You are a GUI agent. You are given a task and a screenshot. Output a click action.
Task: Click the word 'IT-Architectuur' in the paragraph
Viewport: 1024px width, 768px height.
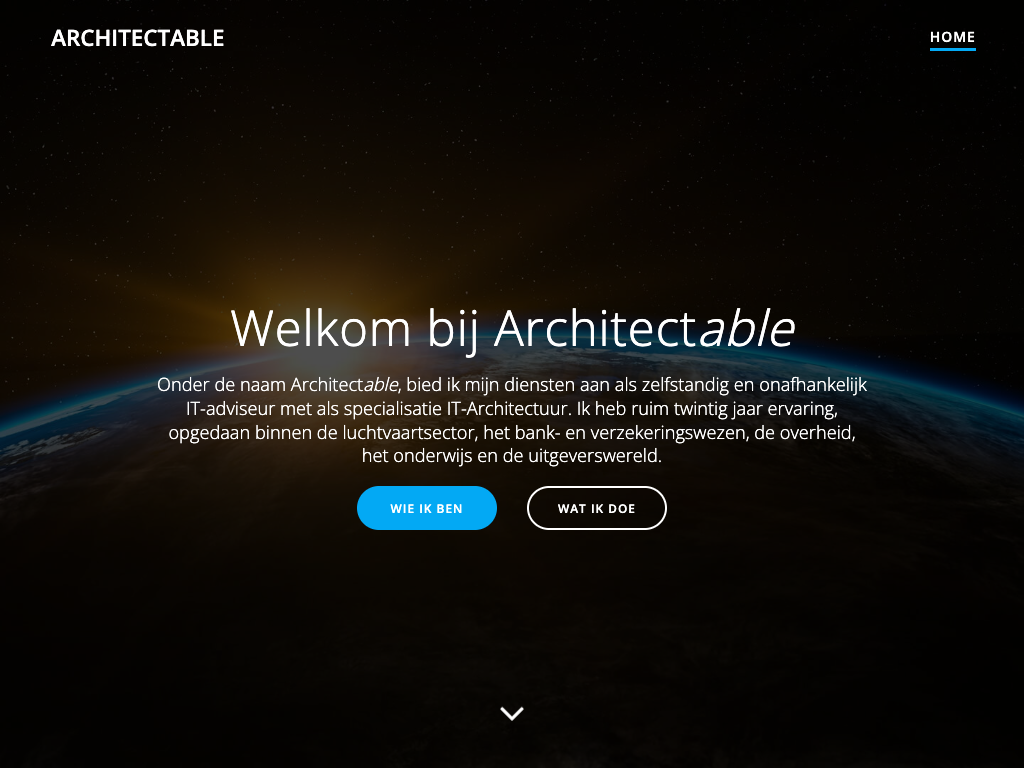tap(509, 409)
